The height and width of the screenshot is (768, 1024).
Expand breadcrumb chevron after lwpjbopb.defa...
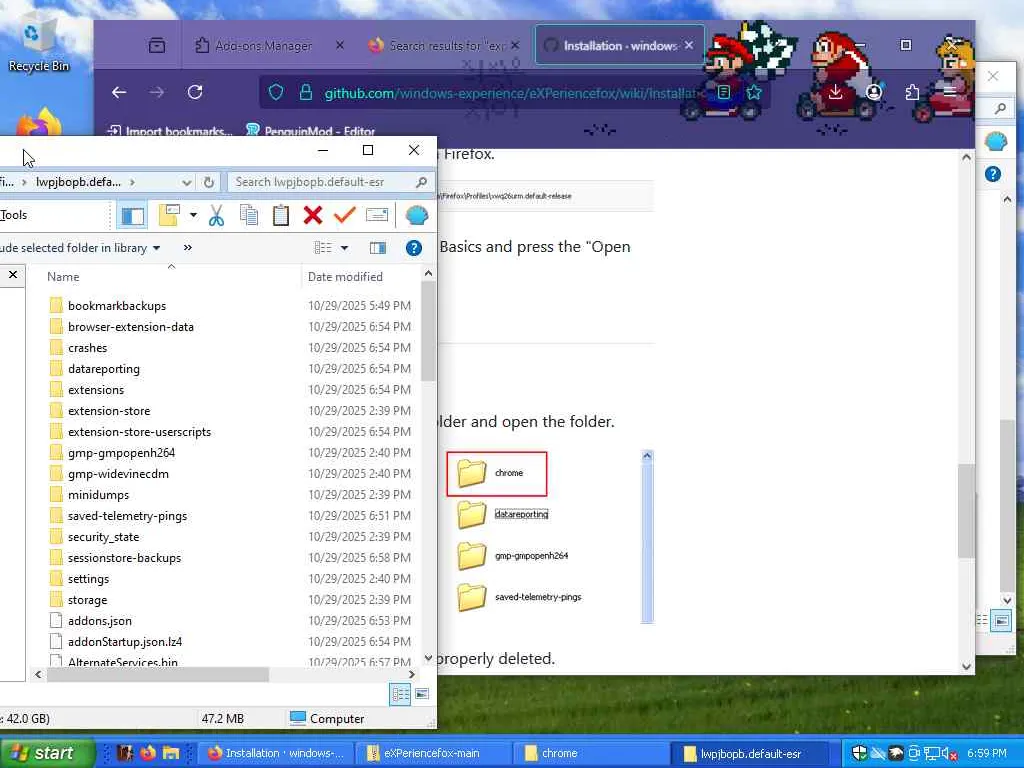click(x=132, y=182)
